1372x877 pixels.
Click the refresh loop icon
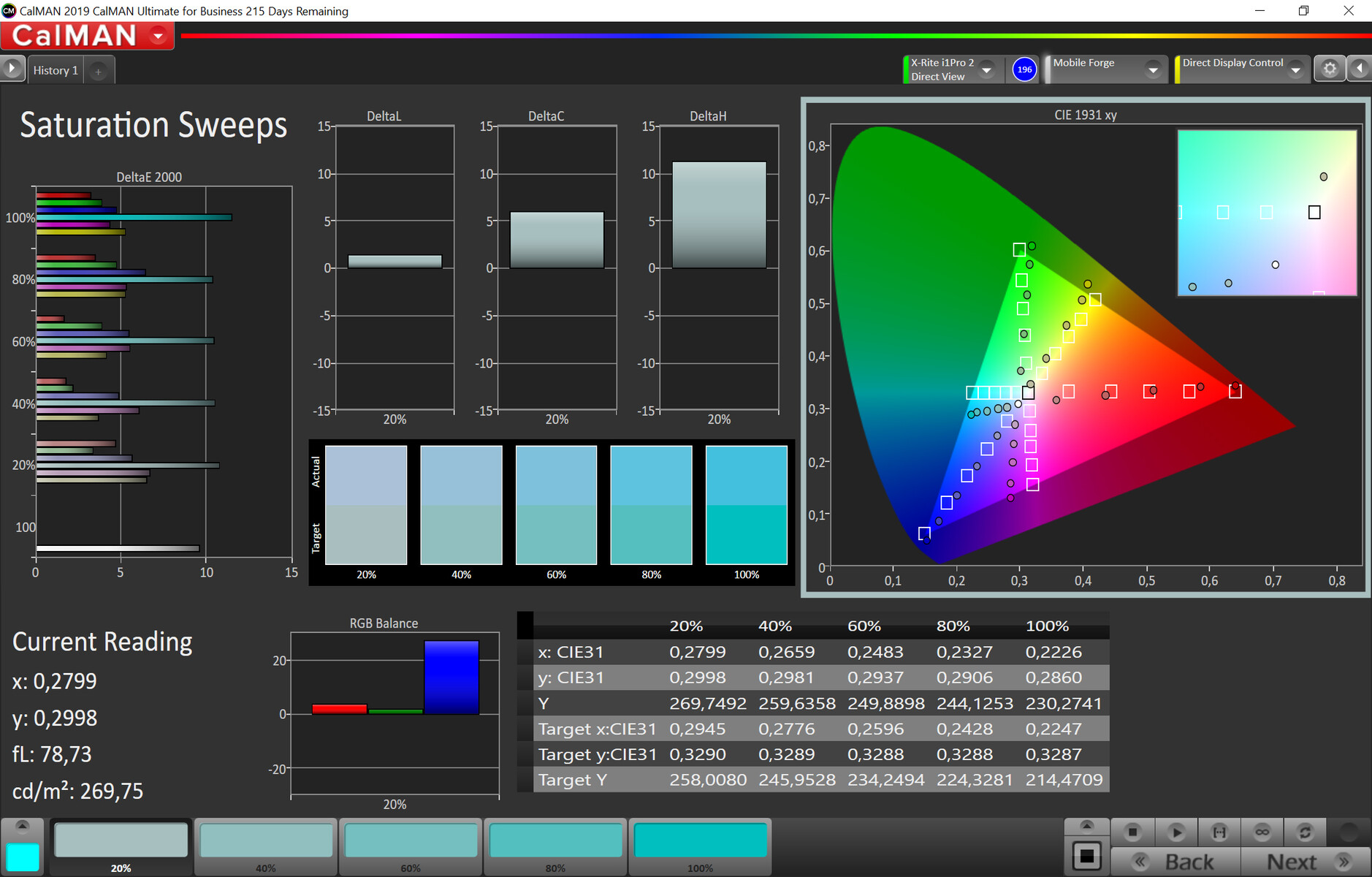1305,832
